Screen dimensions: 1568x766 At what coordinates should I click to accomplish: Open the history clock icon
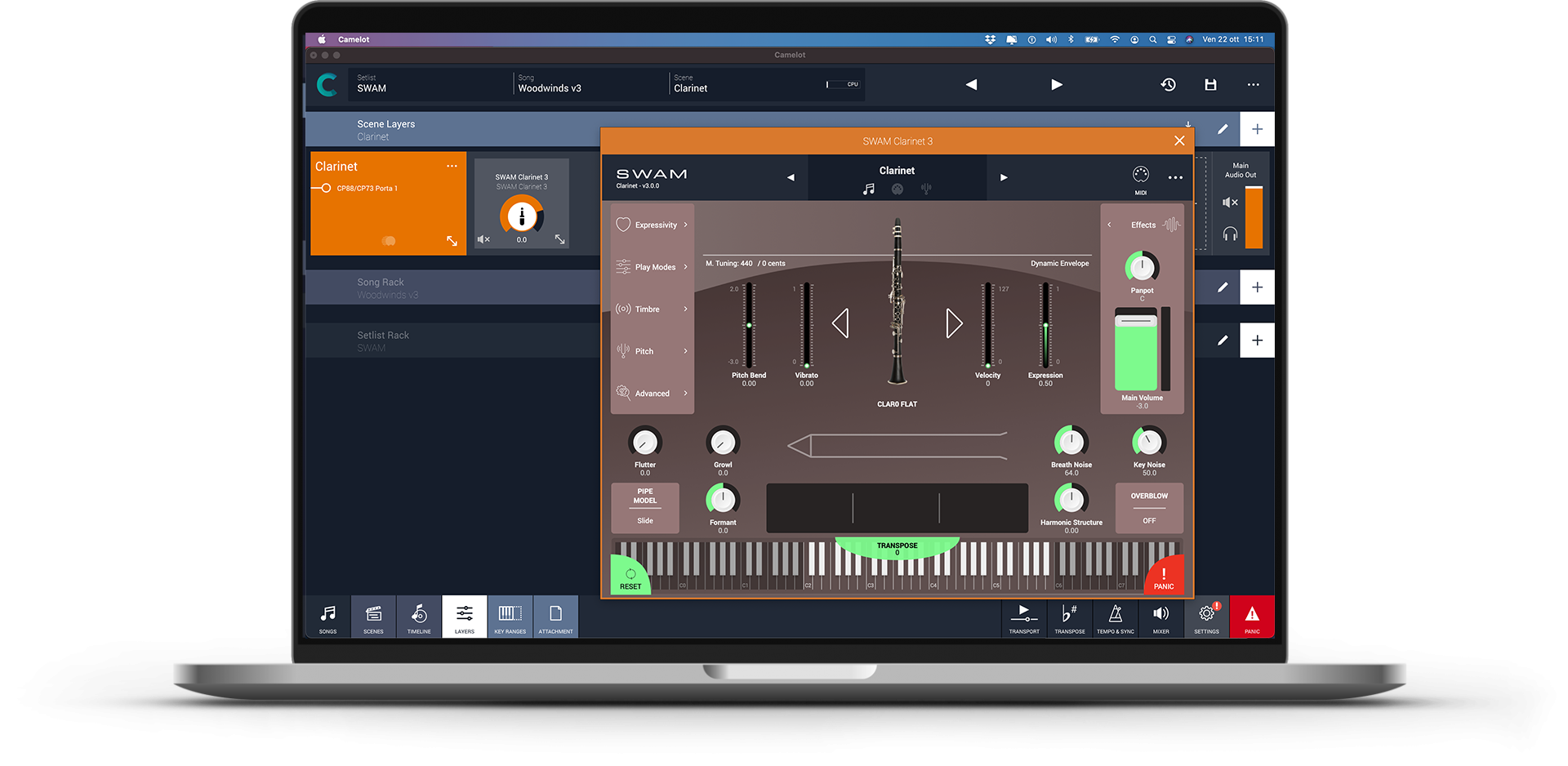pos(1169,84)
